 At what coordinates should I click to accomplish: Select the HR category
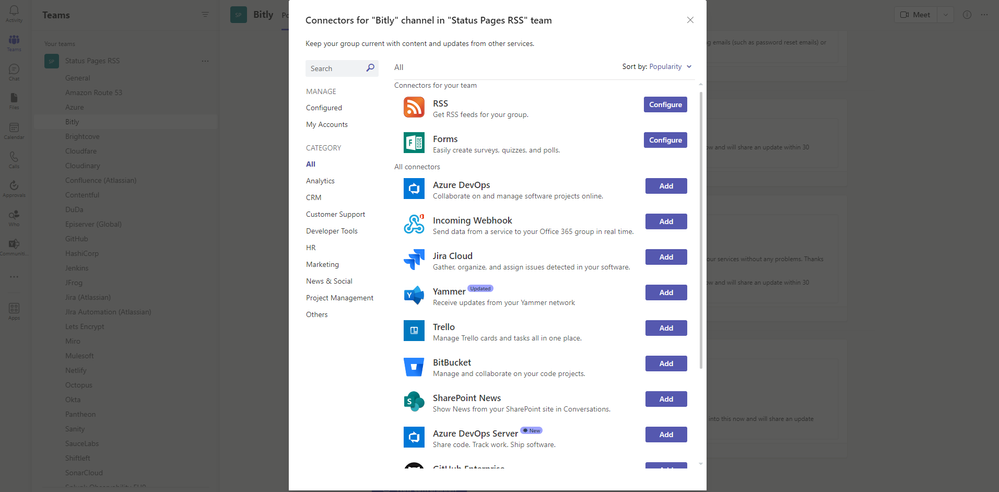click(x=310, y=247)
